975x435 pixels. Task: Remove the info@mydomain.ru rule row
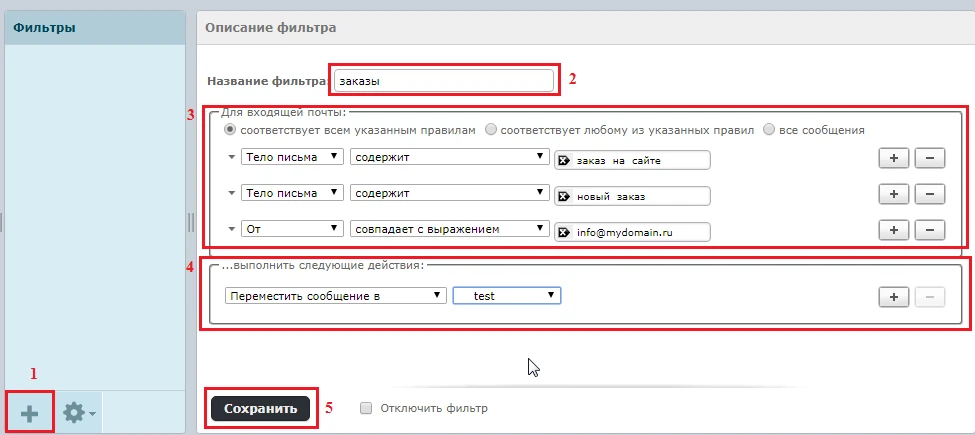(x=929, y=230)
